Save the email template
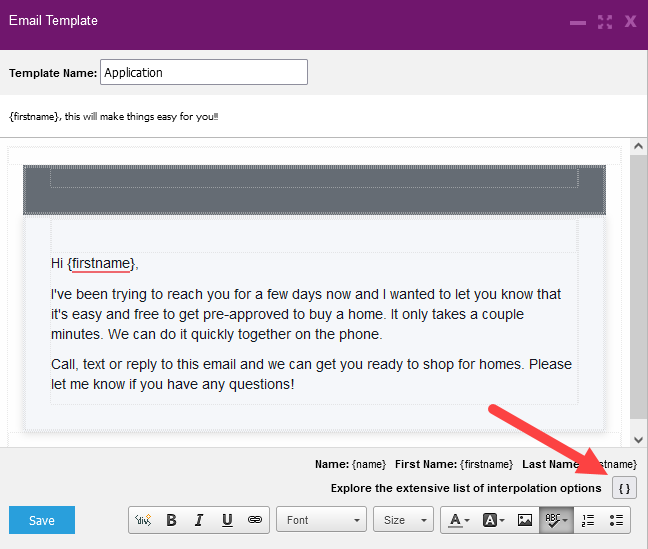 [42, 520]
